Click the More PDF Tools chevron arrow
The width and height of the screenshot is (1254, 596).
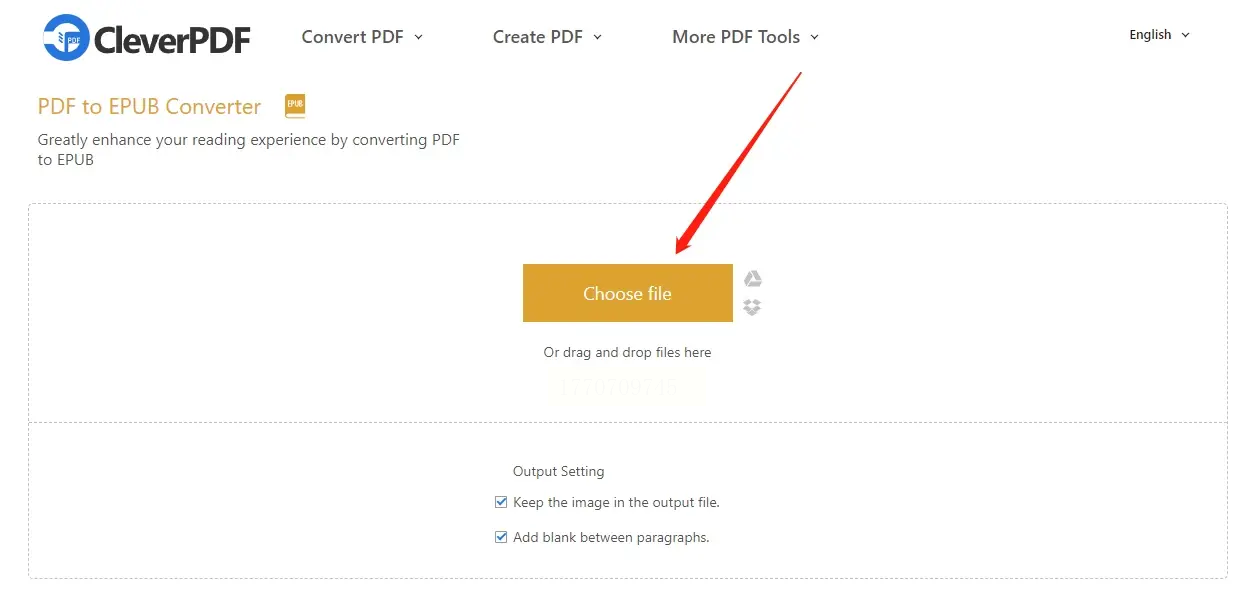pos(814,37)
